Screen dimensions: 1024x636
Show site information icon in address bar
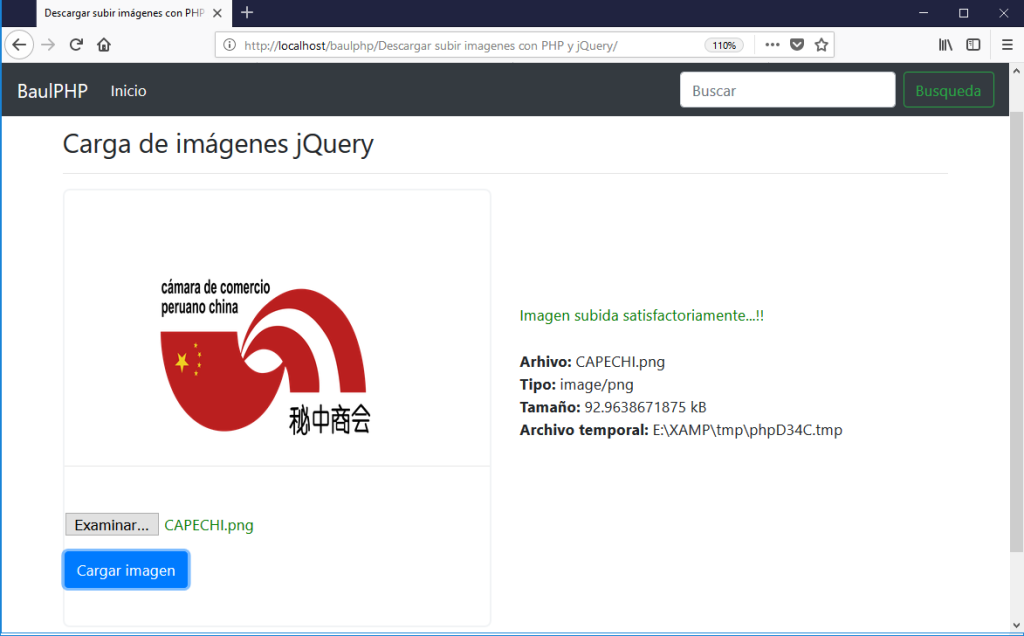pyautogui.click(x=229, y=45)
